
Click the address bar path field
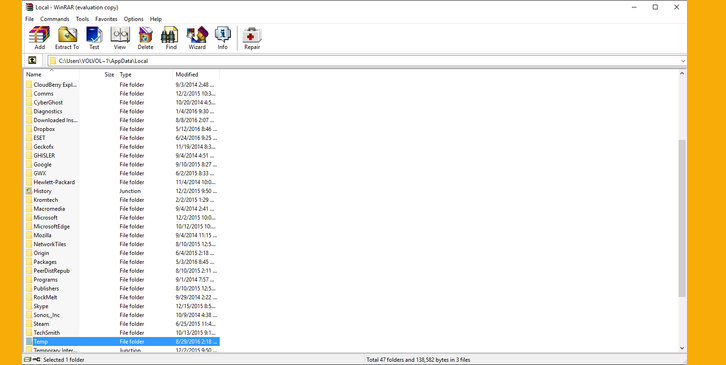[x=363, y=61]
